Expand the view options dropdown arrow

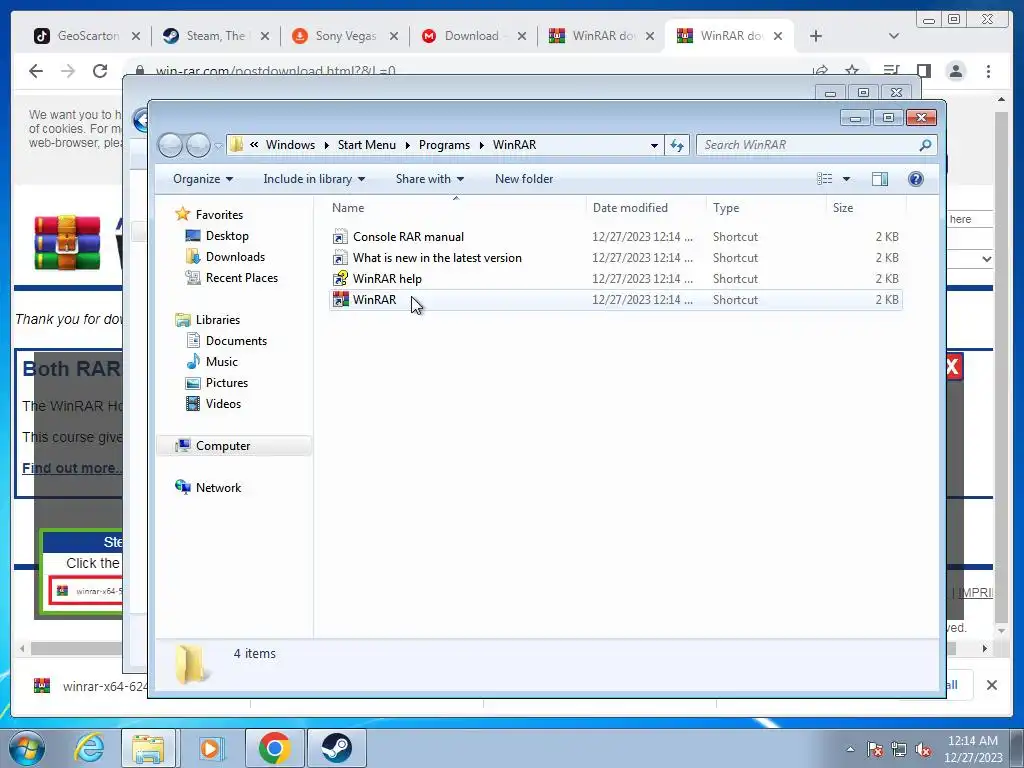[x=846, y=179]
